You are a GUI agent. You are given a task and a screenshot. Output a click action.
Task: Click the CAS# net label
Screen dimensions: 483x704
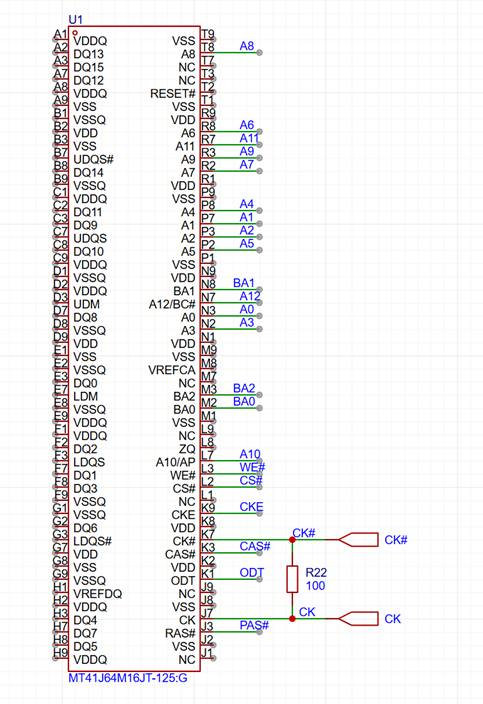click(255, 546)
